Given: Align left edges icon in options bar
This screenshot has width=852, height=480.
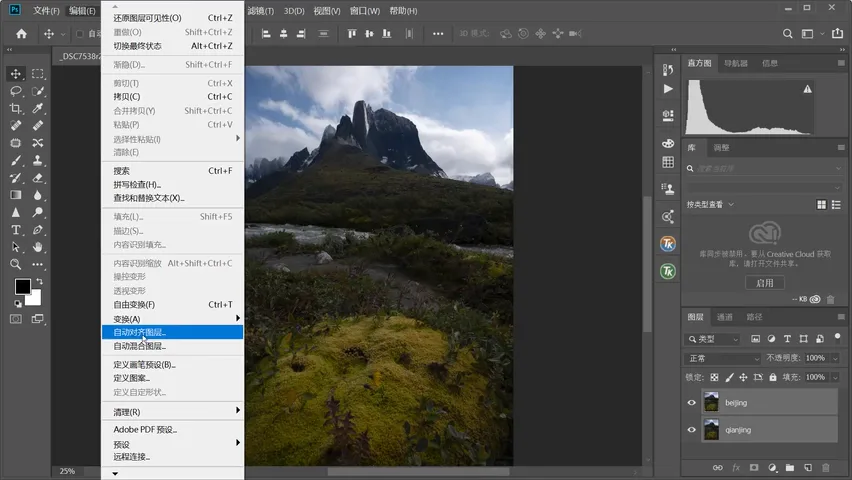Looking at the screenshot, I should tap(266, 34).
